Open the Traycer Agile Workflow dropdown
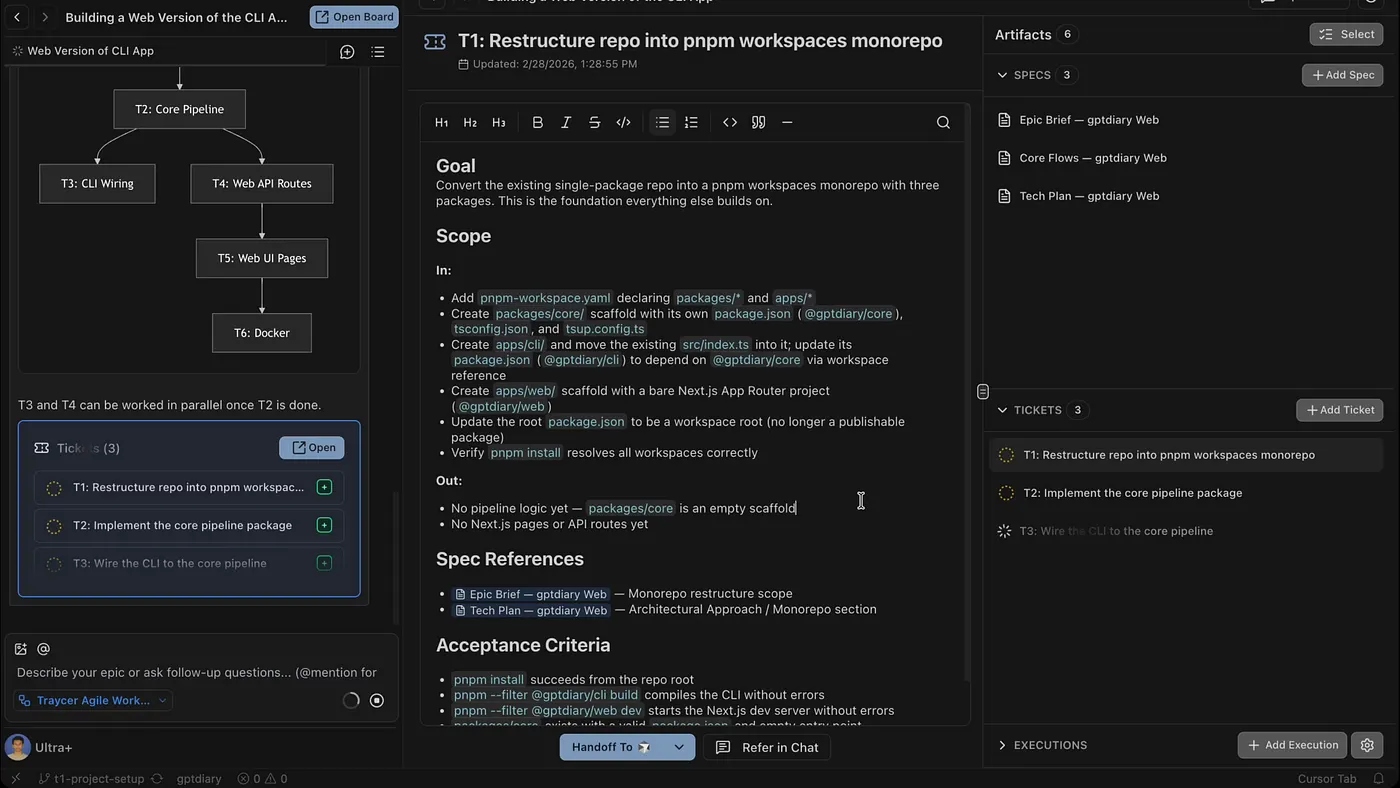The width and height of the screenshot is (1400, 788). [x=93, y=701]
